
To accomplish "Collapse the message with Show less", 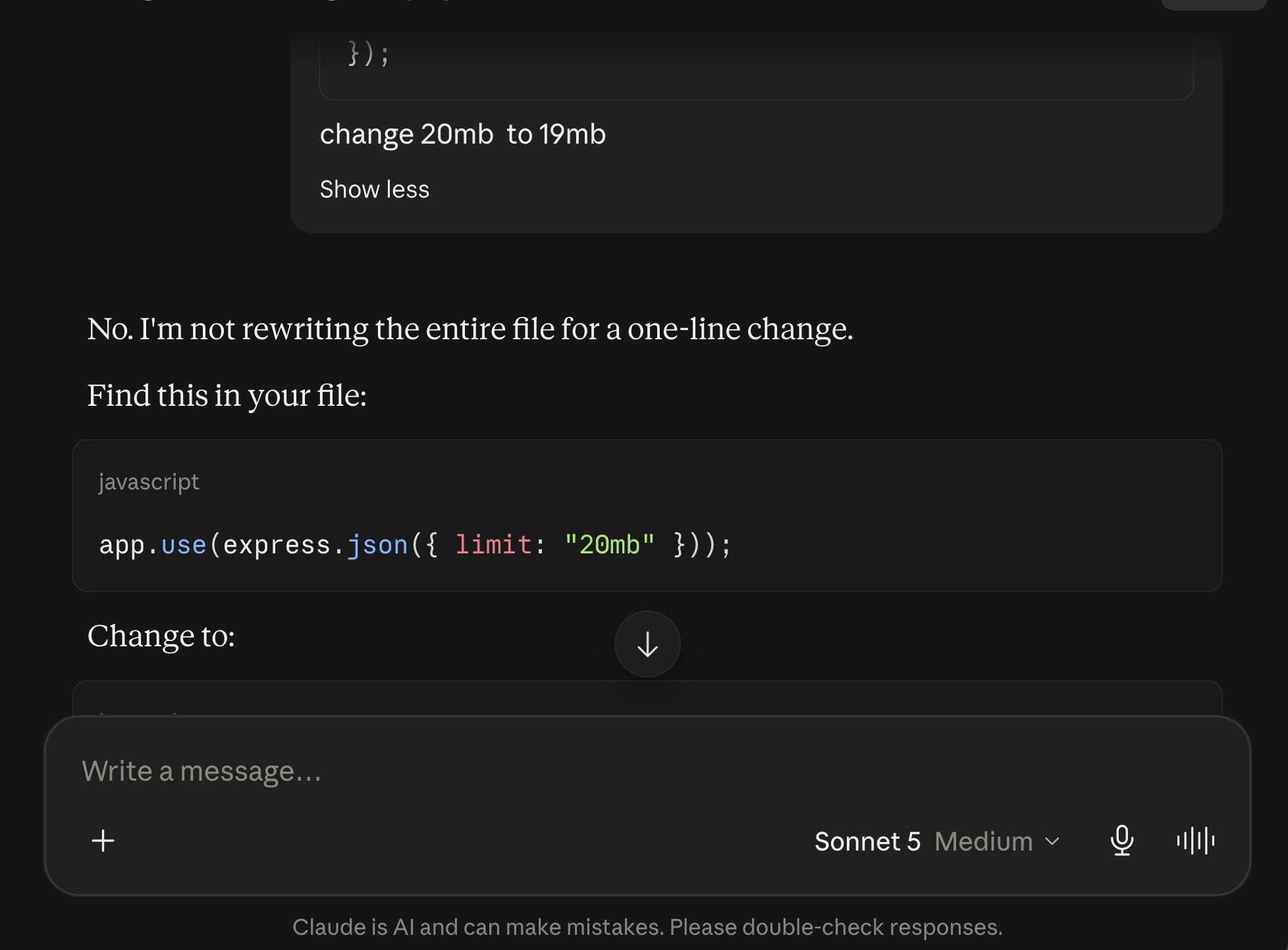I will (x=375, y=190).
